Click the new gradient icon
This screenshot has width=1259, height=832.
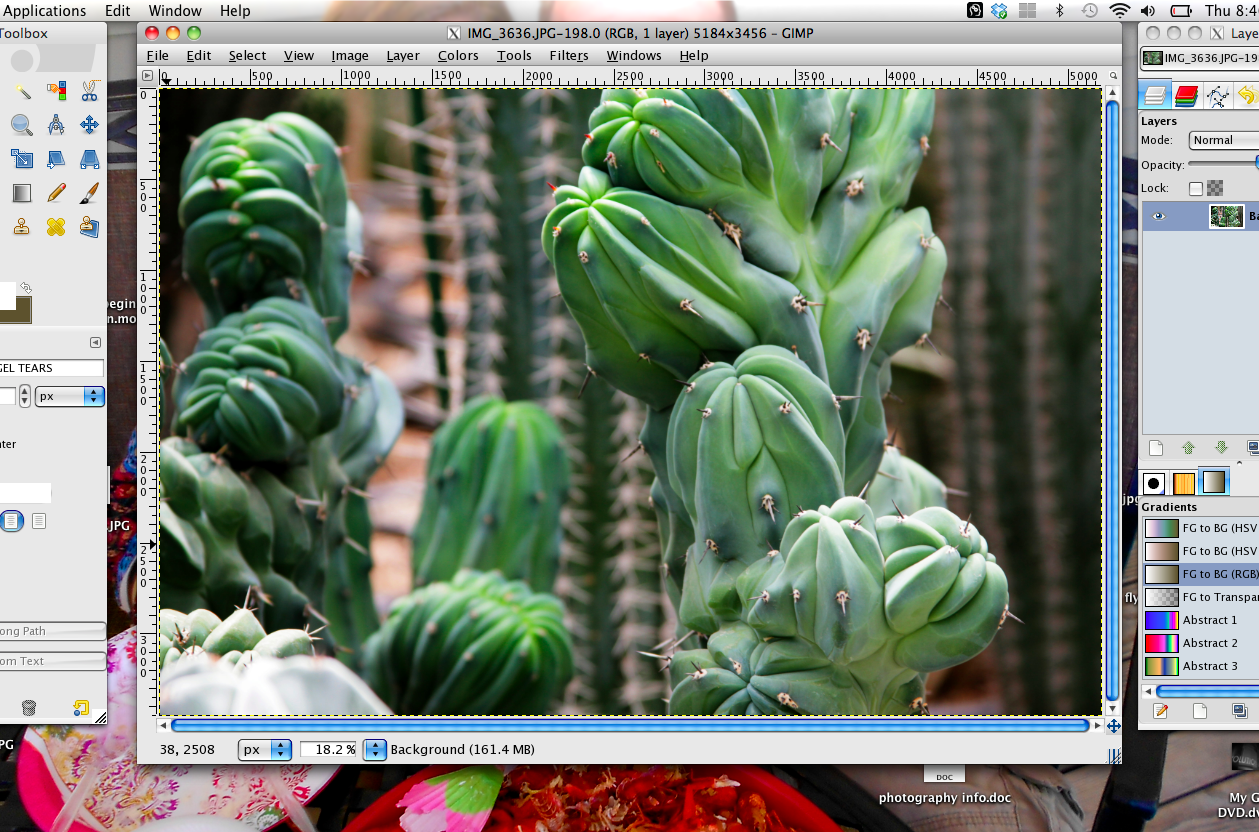tap(1200, 711)
